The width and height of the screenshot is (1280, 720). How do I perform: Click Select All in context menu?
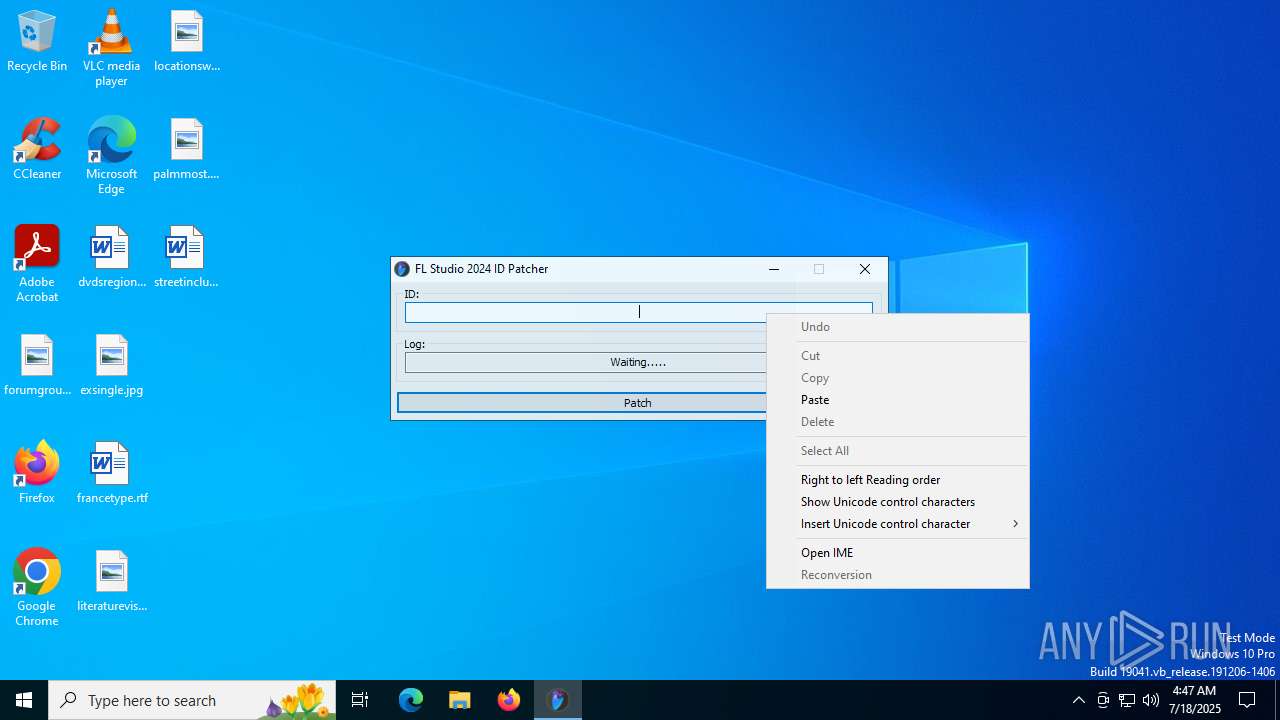[x=897, y=451]
